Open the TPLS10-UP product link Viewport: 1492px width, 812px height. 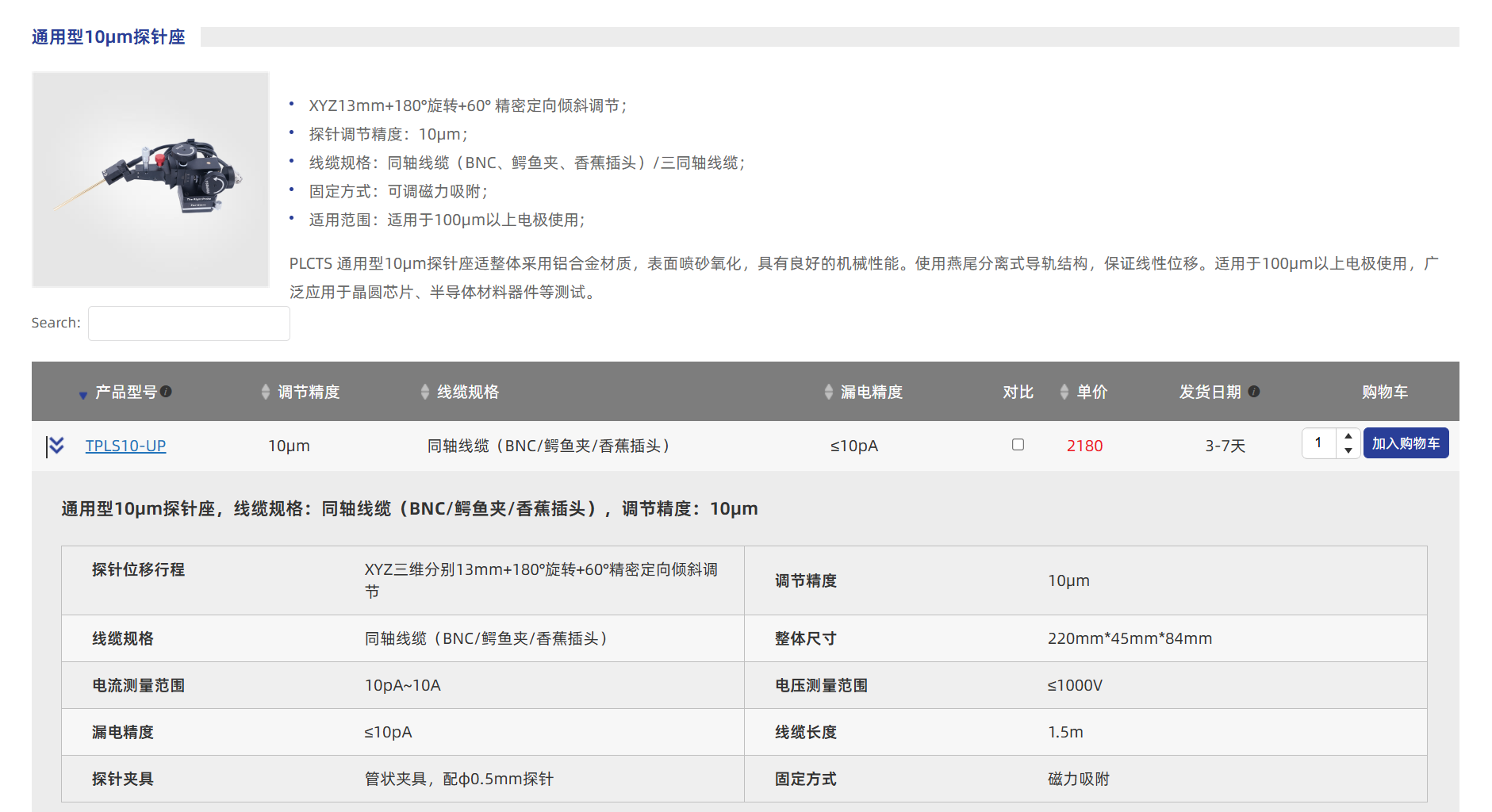pyautogui.click(x=125, y=446)
